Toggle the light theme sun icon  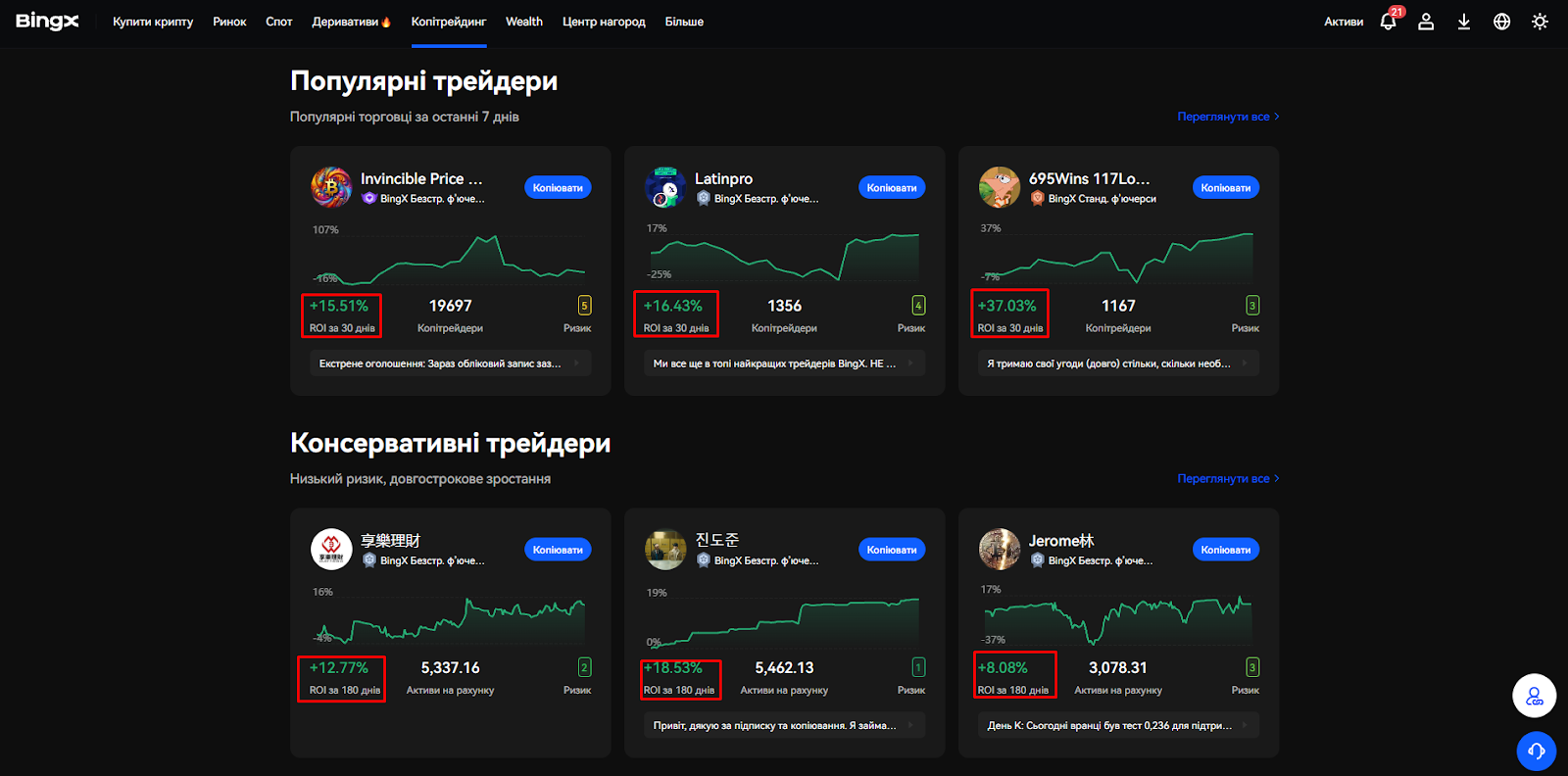[x=1540, y=22]
